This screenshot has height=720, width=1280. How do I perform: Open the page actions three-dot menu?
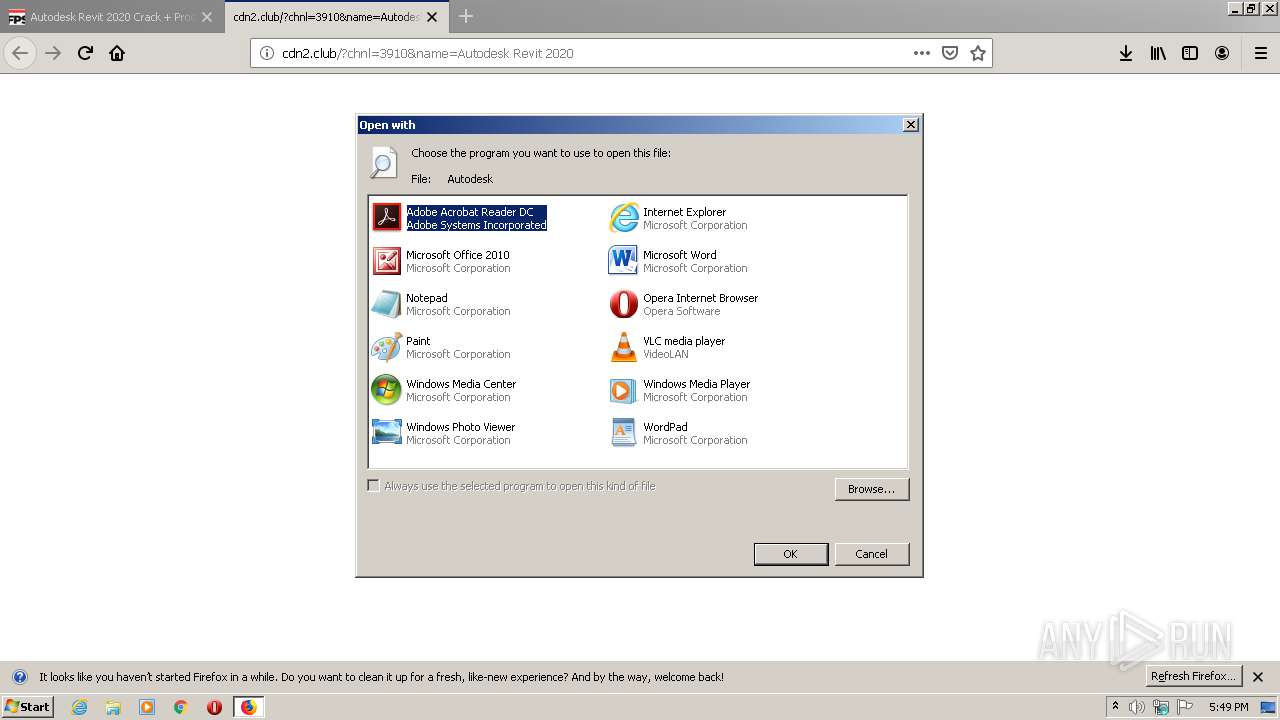pos(922,53)
